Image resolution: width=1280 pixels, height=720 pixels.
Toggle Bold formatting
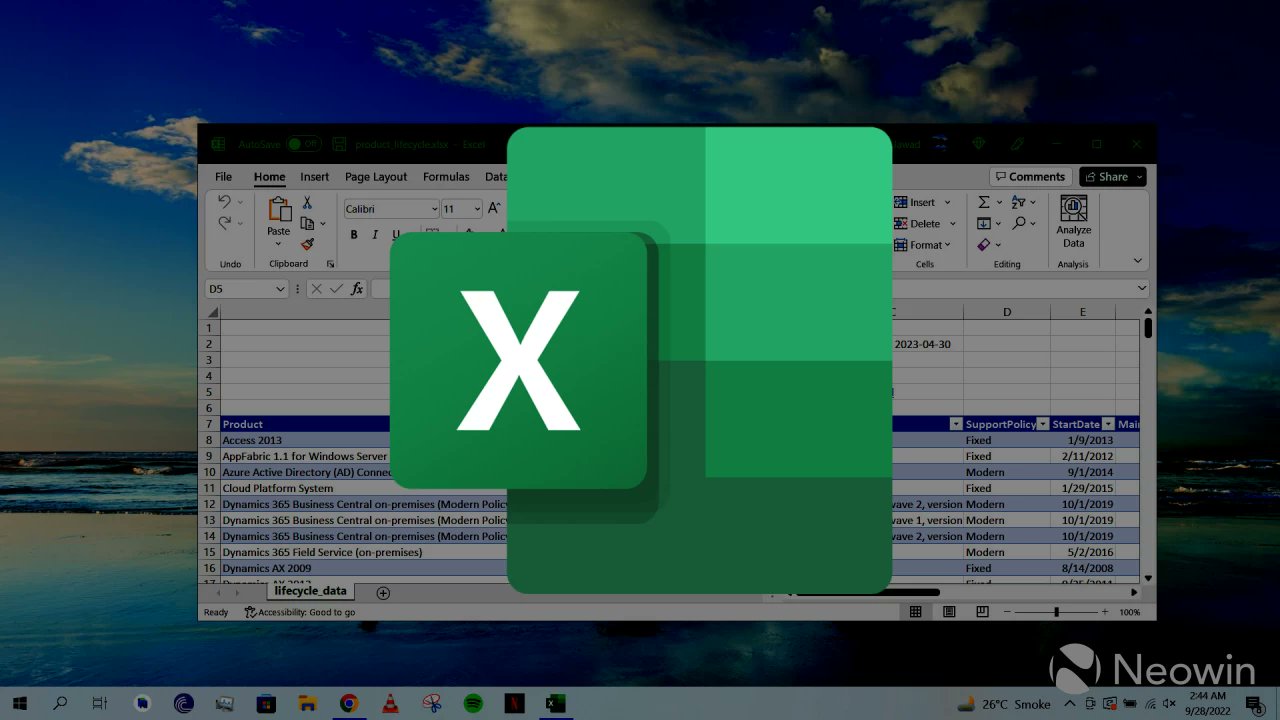(x=353, y=234)
